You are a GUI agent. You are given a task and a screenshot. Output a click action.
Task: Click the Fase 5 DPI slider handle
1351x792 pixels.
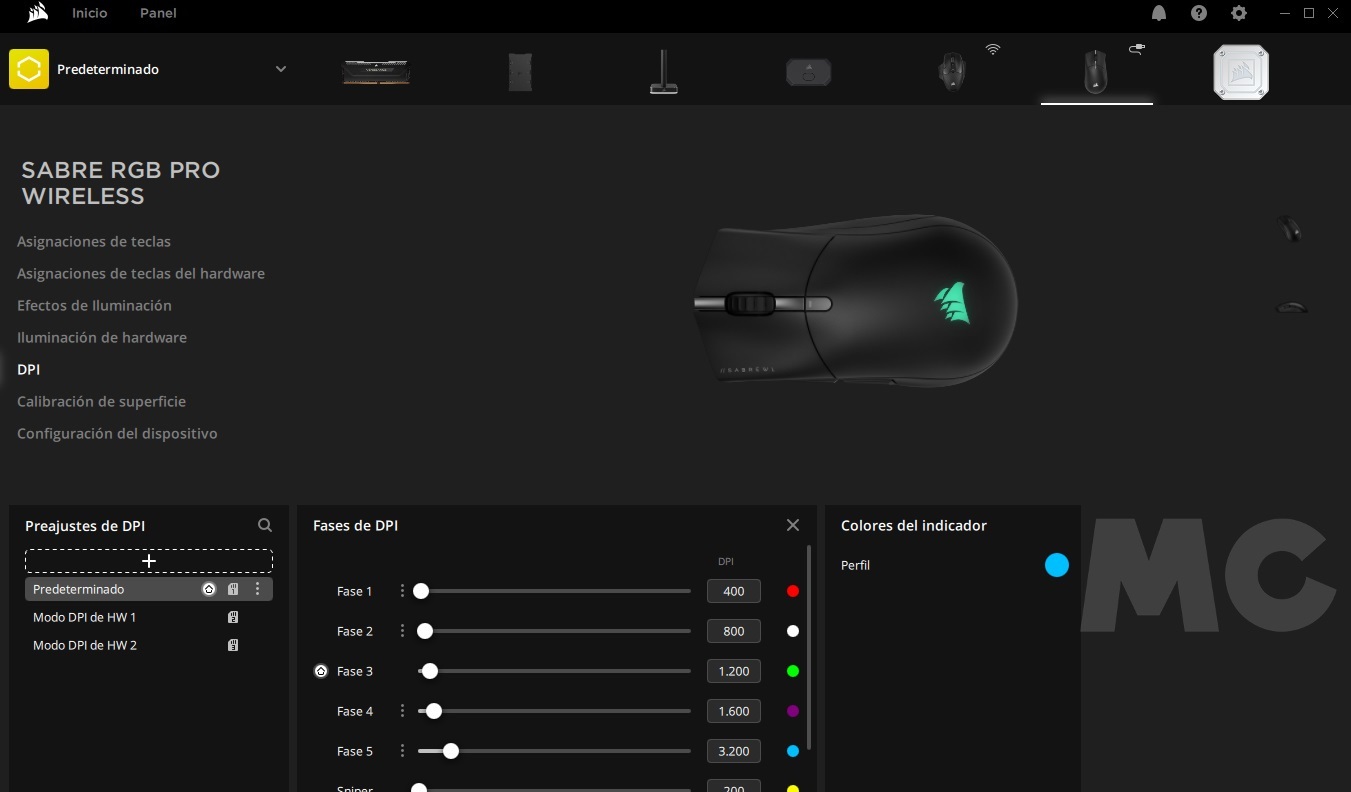coord(451,751)
